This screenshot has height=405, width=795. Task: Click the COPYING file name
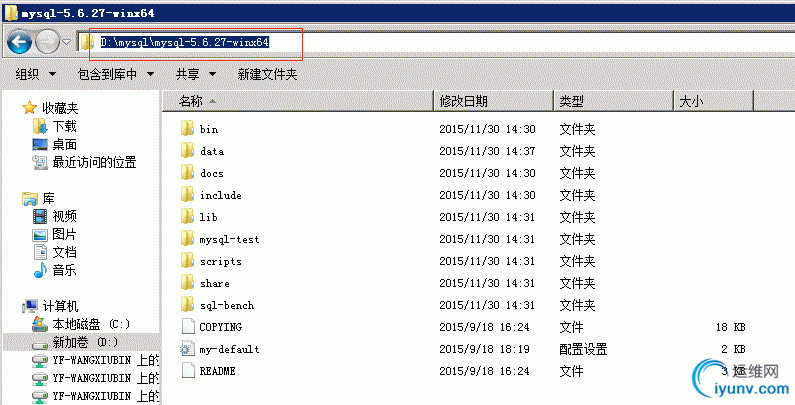221,327
